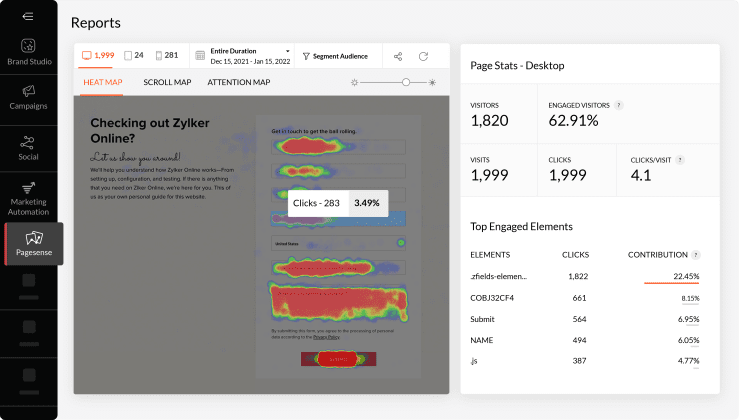Click the 8.15% contribution value
This screenshot has width=739, height=420.
pos(690,298)
